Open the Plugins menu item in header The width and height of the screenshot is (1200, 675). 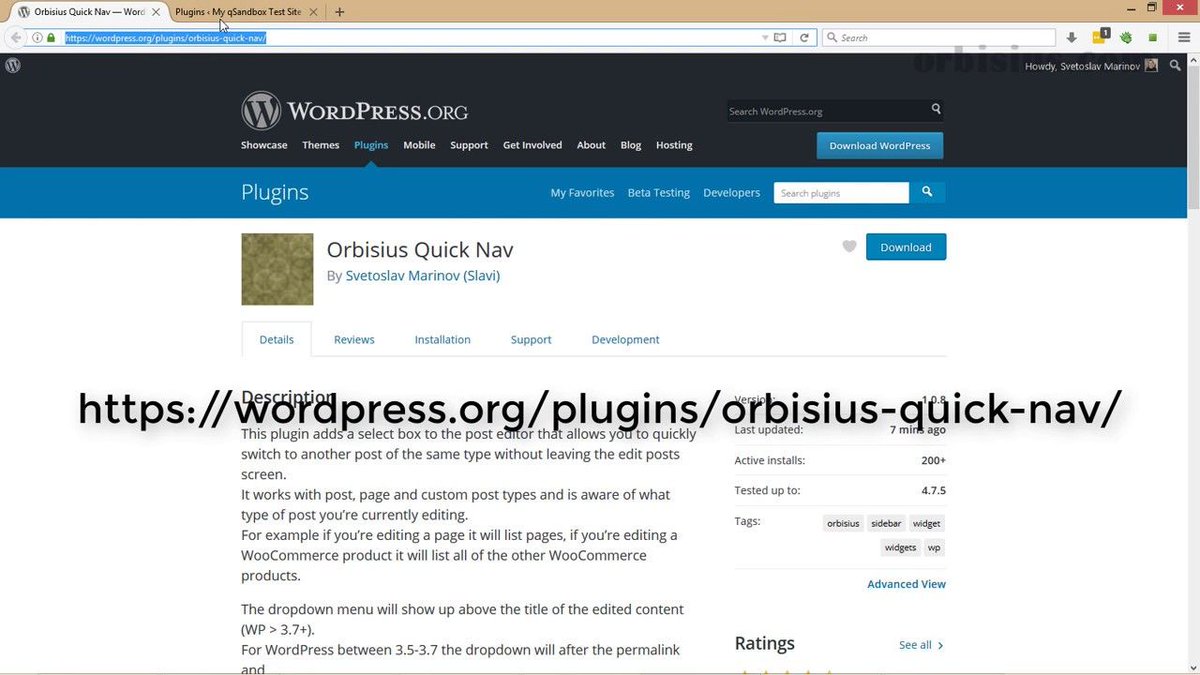[x=371, y=145]
